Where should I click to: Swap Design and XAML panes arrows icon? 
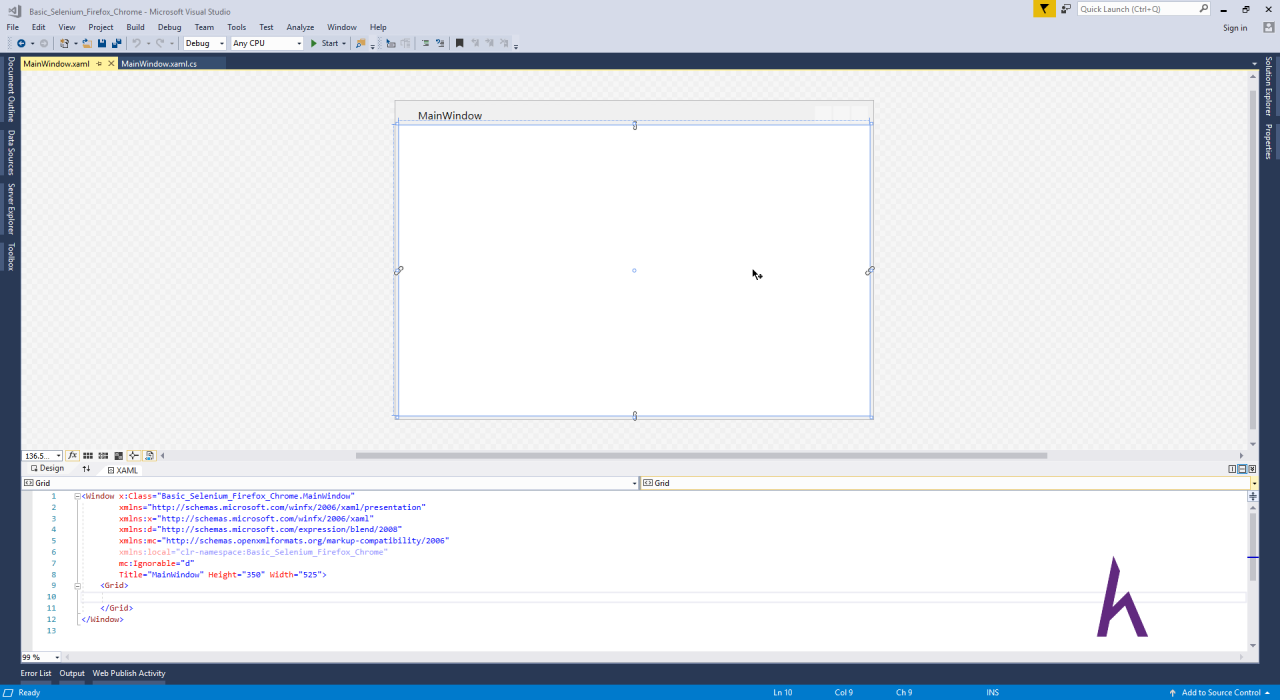86,469
